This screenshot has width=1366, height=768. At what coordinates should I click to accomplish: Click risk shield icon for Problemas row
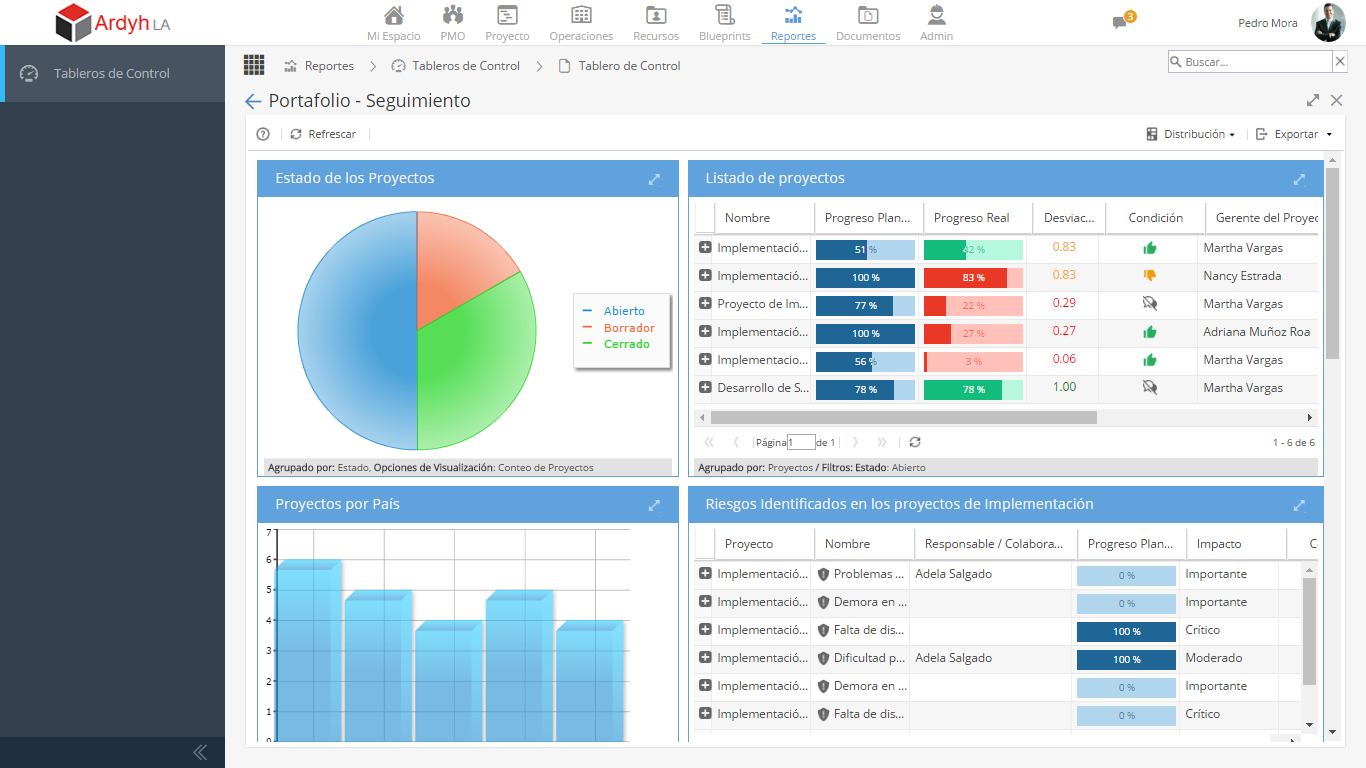pos(824,574)
